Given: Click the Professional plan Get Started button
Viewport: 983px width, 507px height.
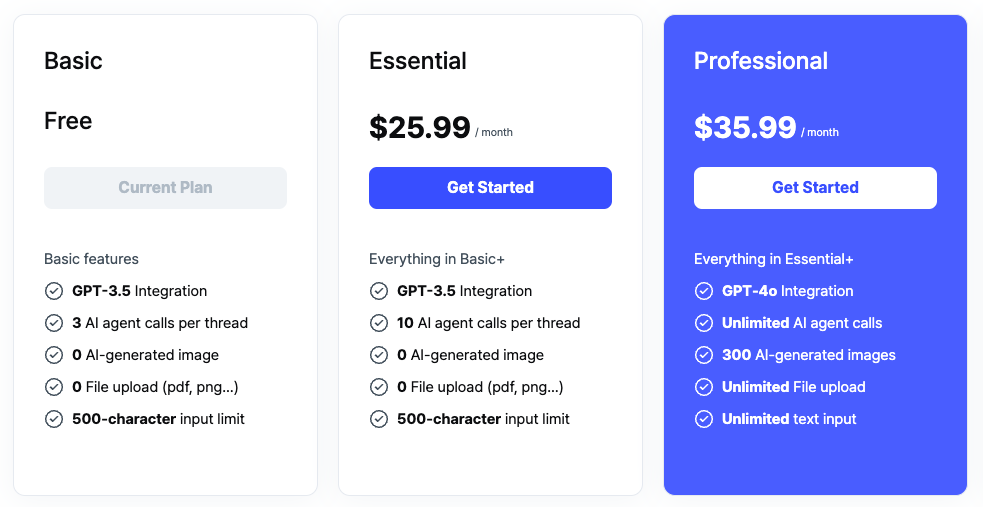Looking at the screenshot, I should (x=815, y=188).
